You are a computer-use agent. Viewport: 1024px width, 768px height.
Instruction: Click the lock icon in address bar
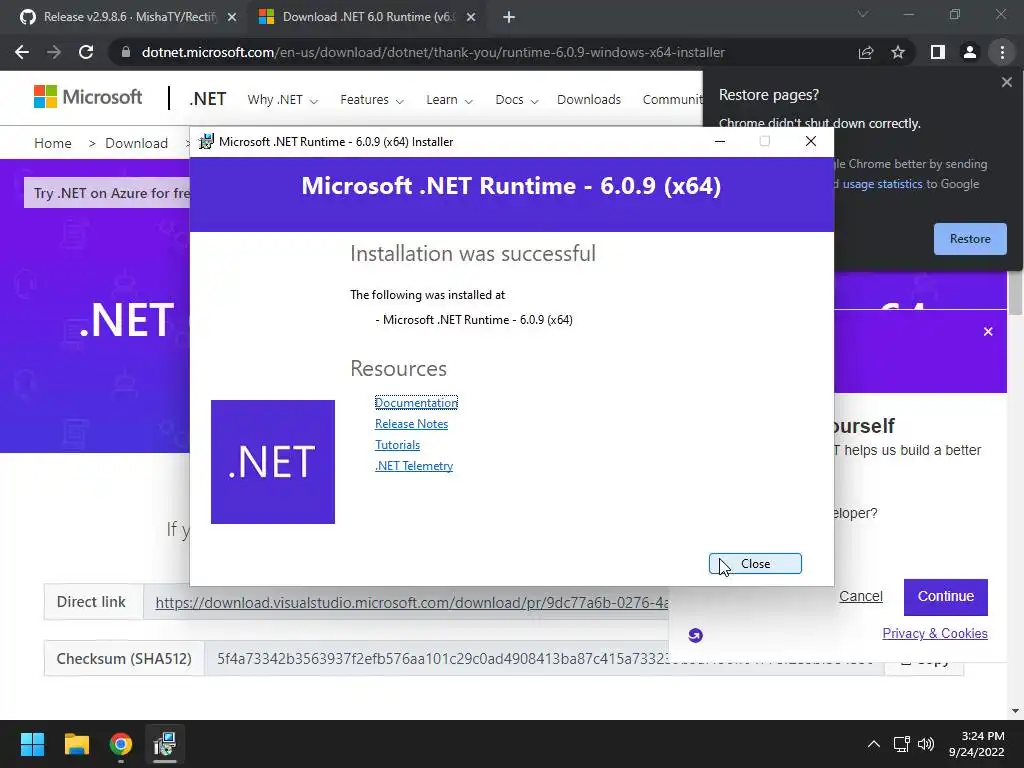coord(126,52)
